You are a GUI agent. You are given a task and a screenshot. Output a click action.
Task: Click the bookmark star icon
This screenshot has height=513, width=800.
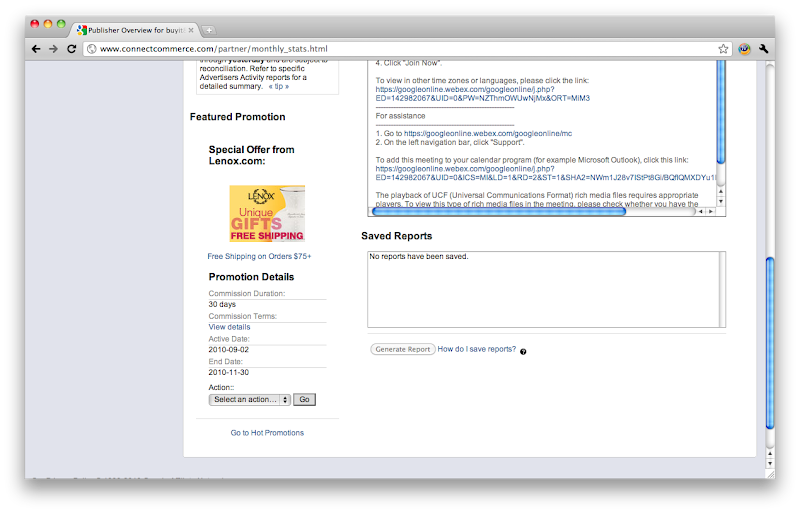click(723, 49)
